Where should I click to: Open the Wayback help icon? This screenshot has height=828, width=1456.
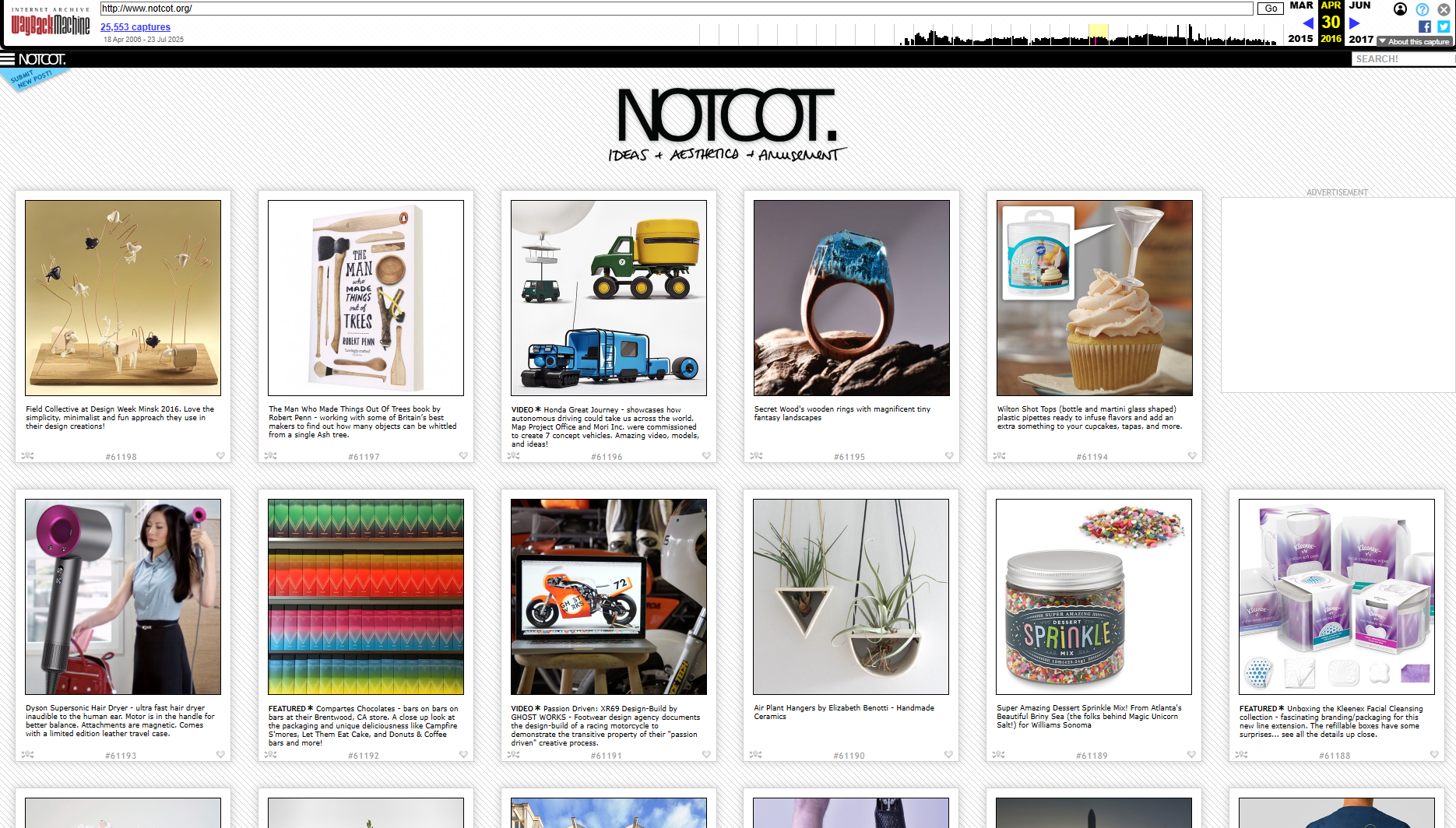pos(1422,9)
